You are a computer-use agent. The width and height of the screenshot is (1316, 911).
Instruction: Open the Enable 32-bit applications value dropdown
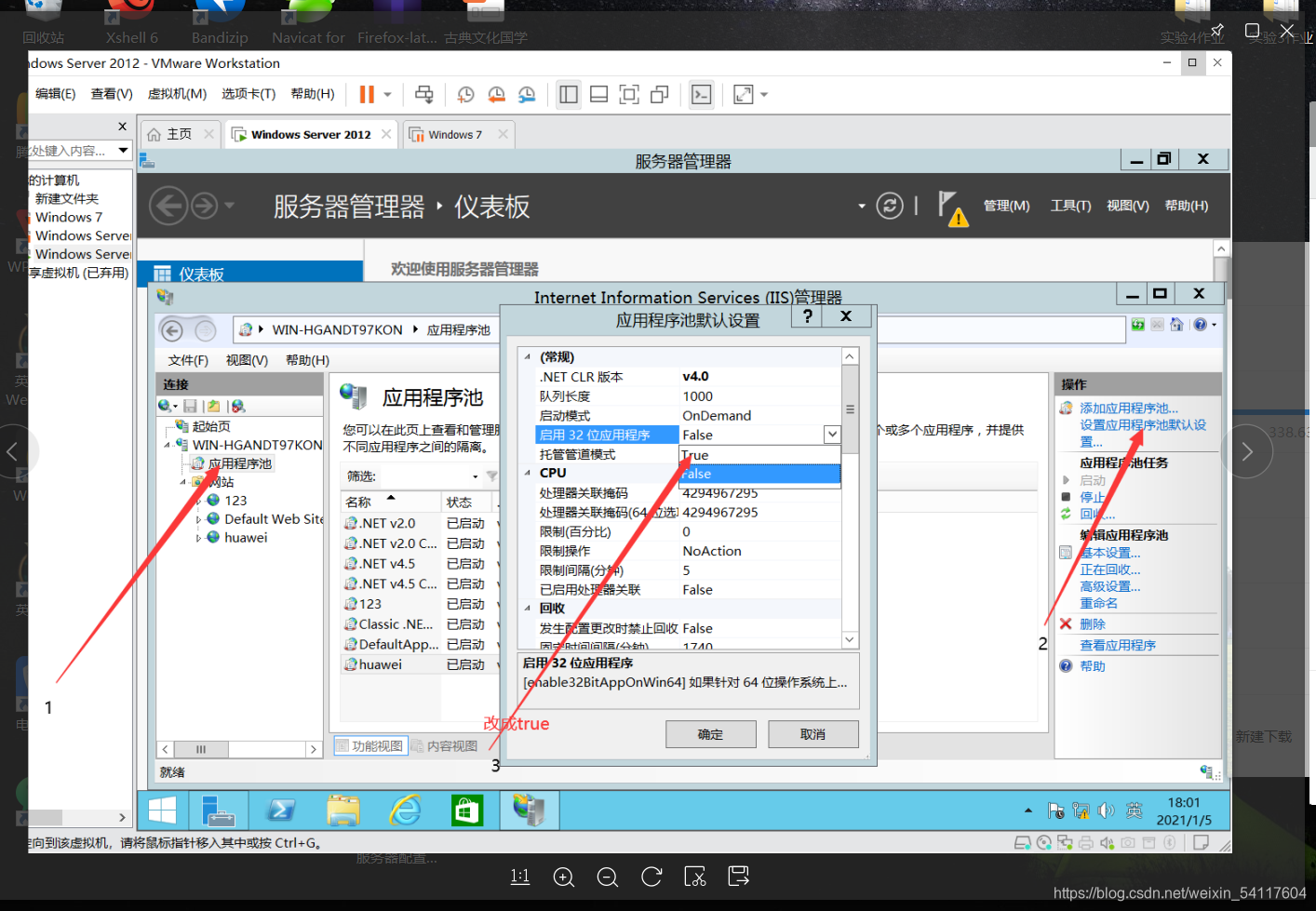pos(832,435)
